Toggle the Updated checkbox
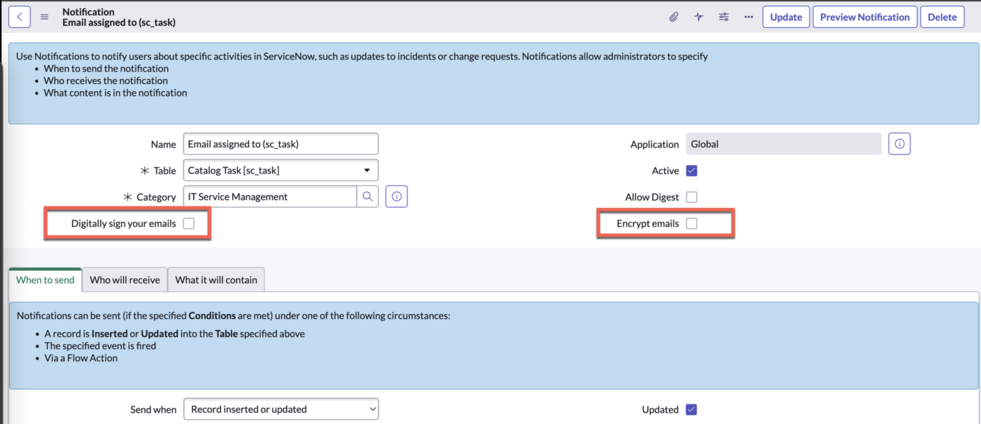Screen dimensions: 981x424 tap(691, 410)
